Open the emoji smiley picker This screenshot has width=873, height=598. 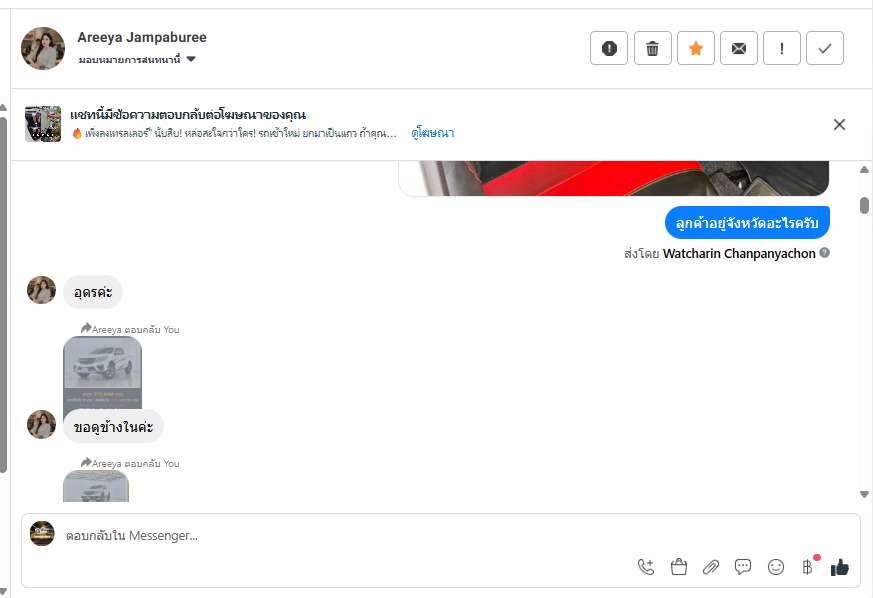(x=776, y=567)
